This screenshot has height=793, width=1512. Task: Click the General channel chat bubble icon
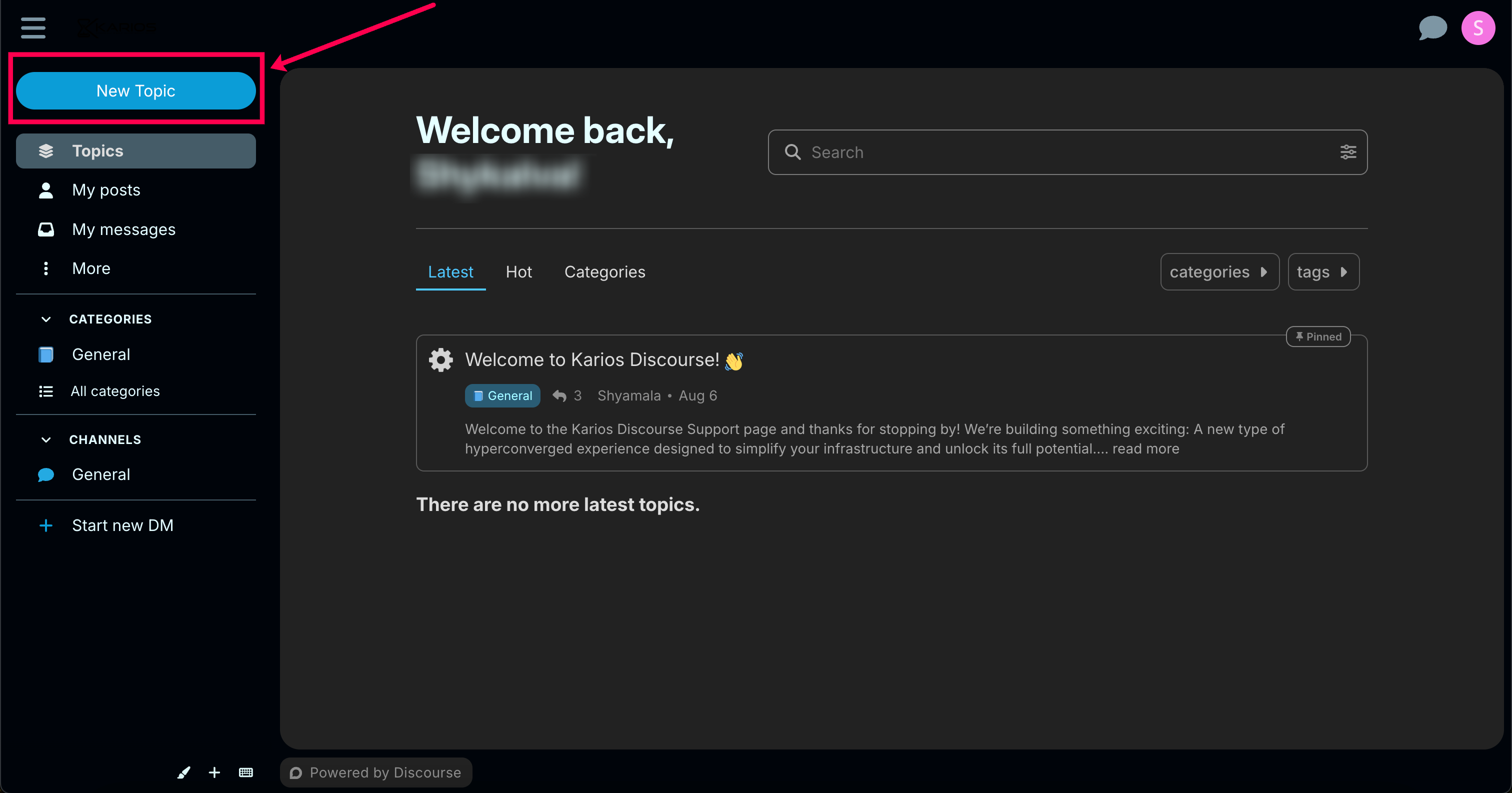46,475
